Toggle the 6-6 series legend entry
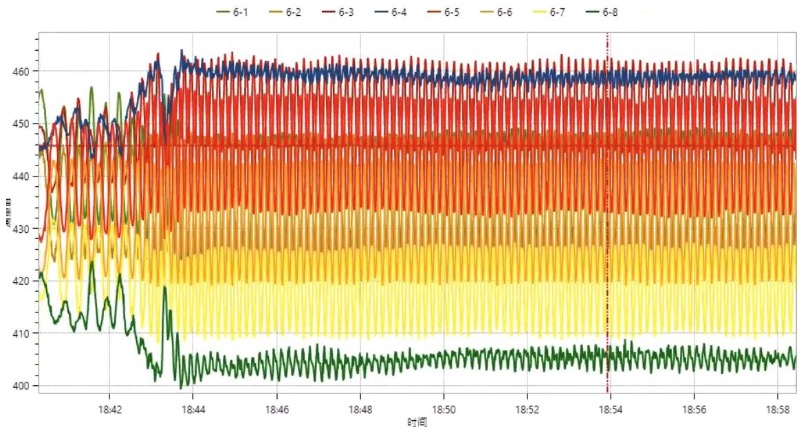This screenshot has height=440, width=810. coord(496,12)
